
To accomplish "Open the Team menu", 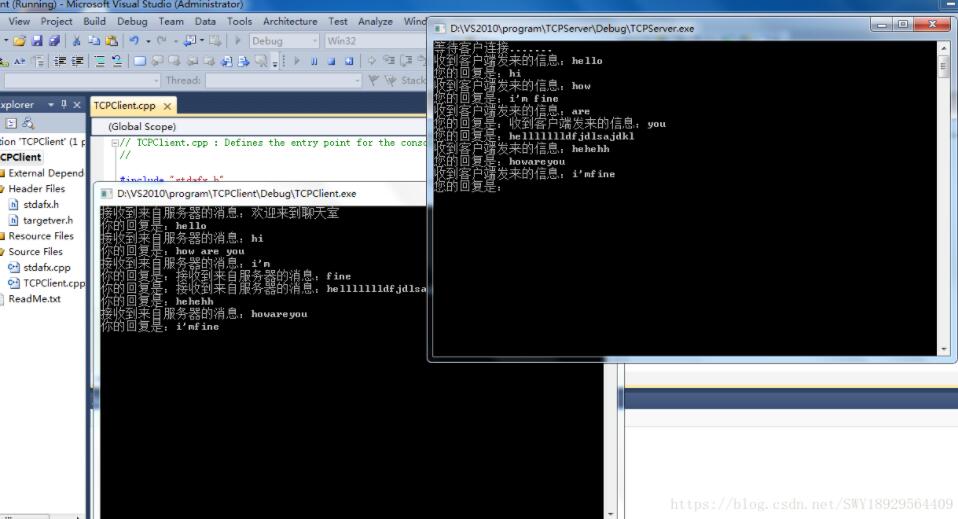I will 171,21.
